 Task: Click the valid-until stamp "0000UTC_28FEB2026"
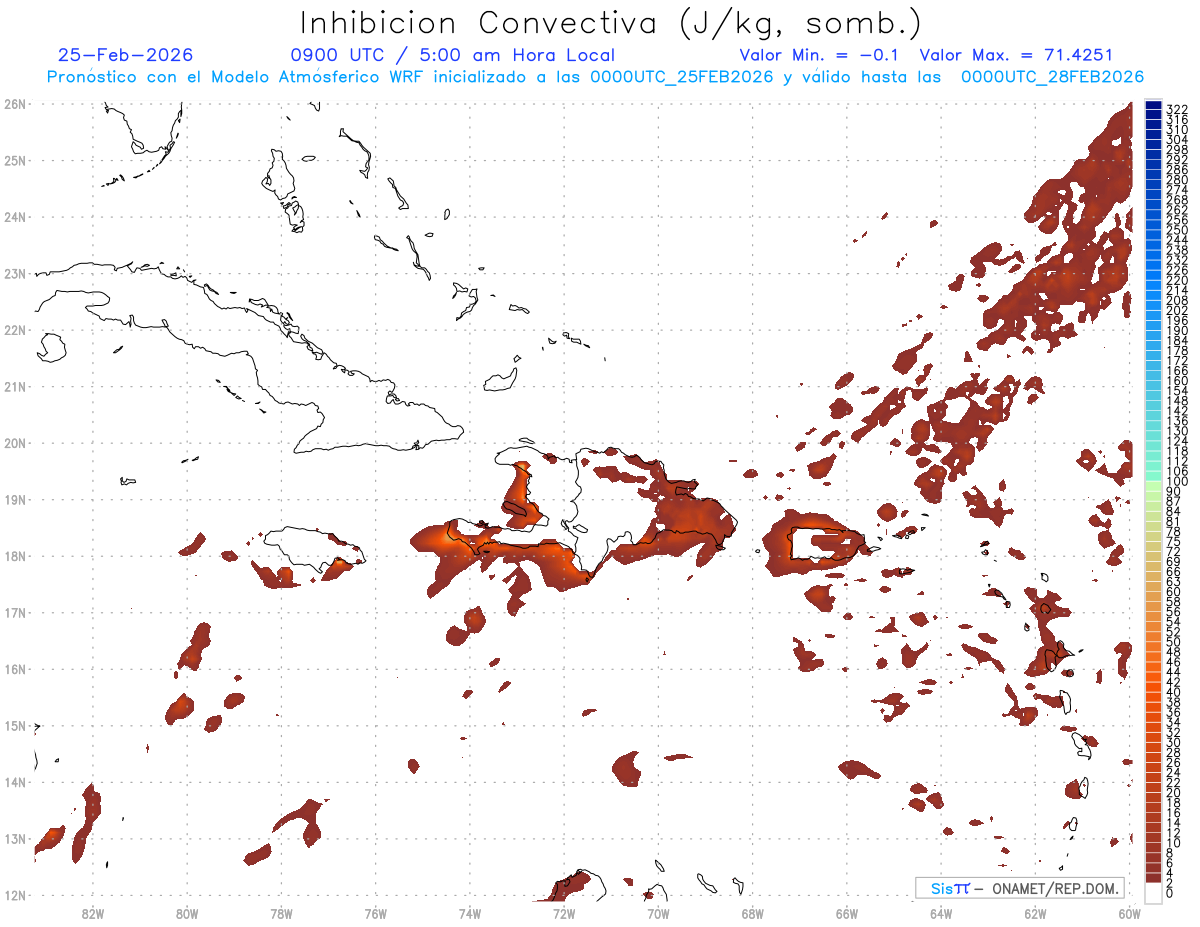(x=1052, y=77)
